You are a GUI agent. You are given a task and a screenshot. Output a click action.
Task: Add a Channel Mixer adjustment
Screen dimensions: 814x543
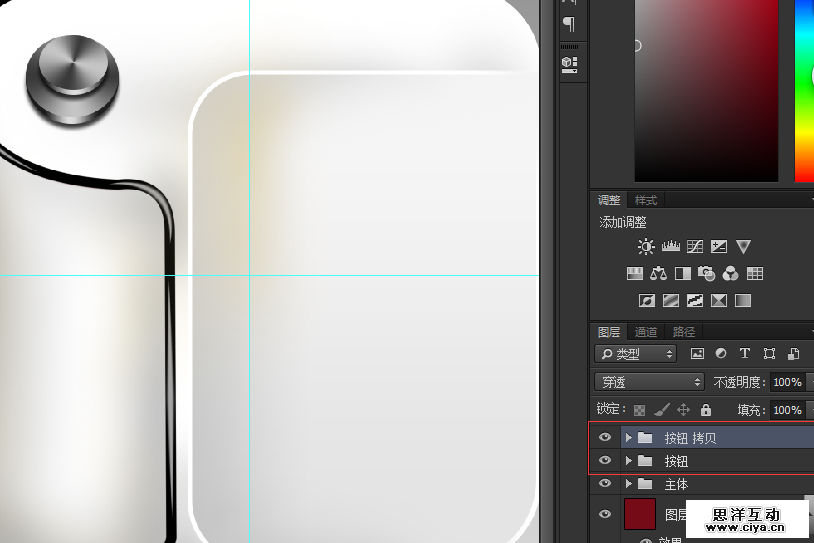[x=731, y=274]
